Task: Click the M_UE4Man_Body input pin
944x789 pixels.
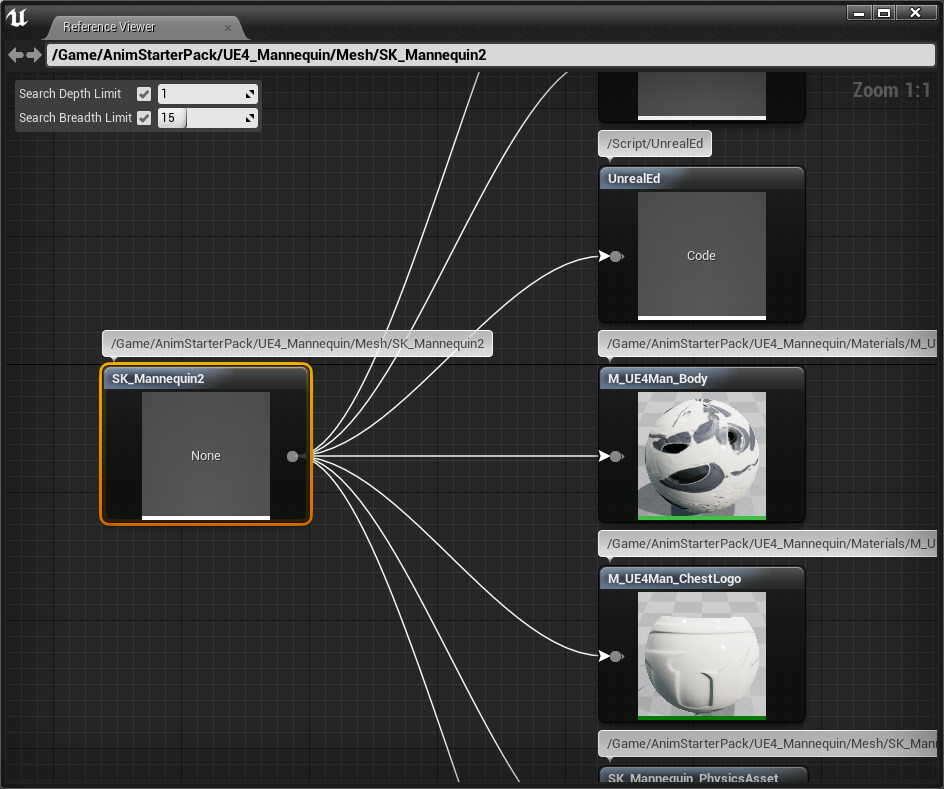Action: 615,456
